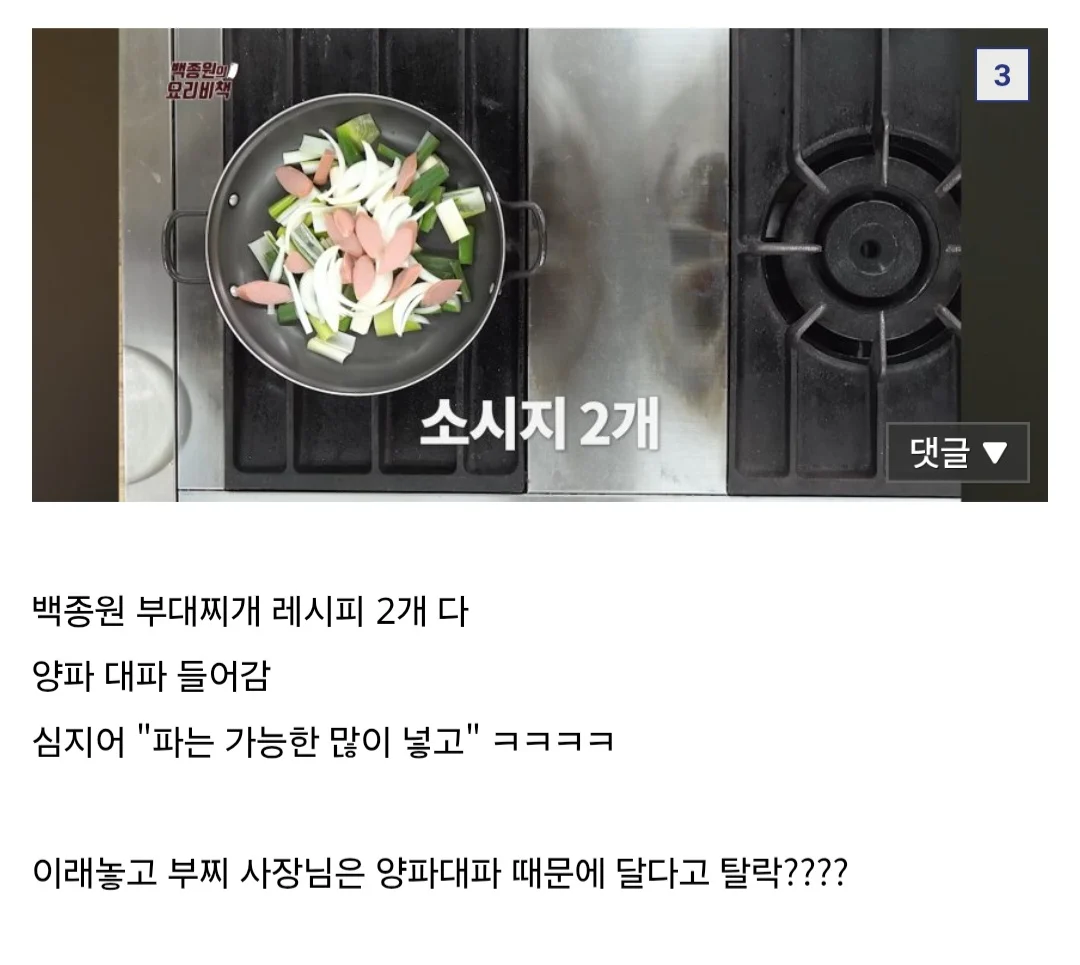Screen dimensions: 1080x965
Task: Click the word 심지어 starting third line
Action: pyautogui.click(x=79, y=742)
